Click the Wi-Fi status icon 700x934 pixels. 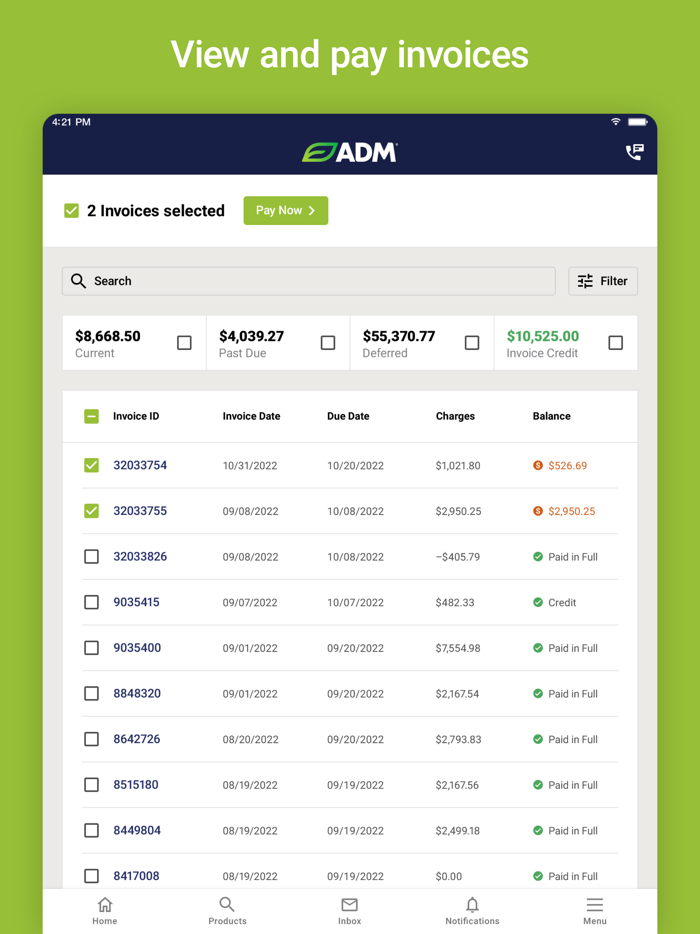[615, 122]
